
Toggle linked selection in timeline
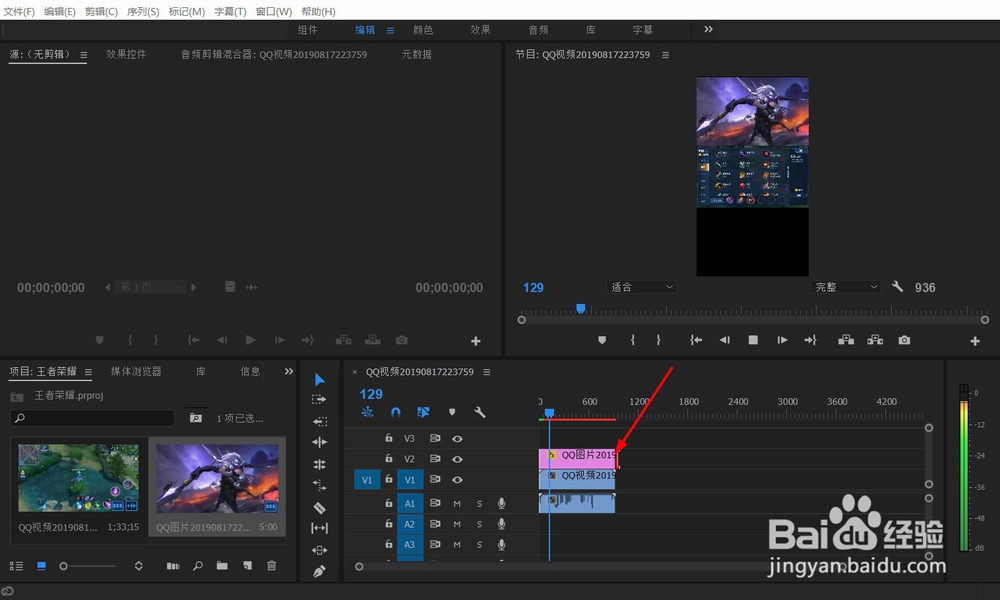click(x=423, y=413)
